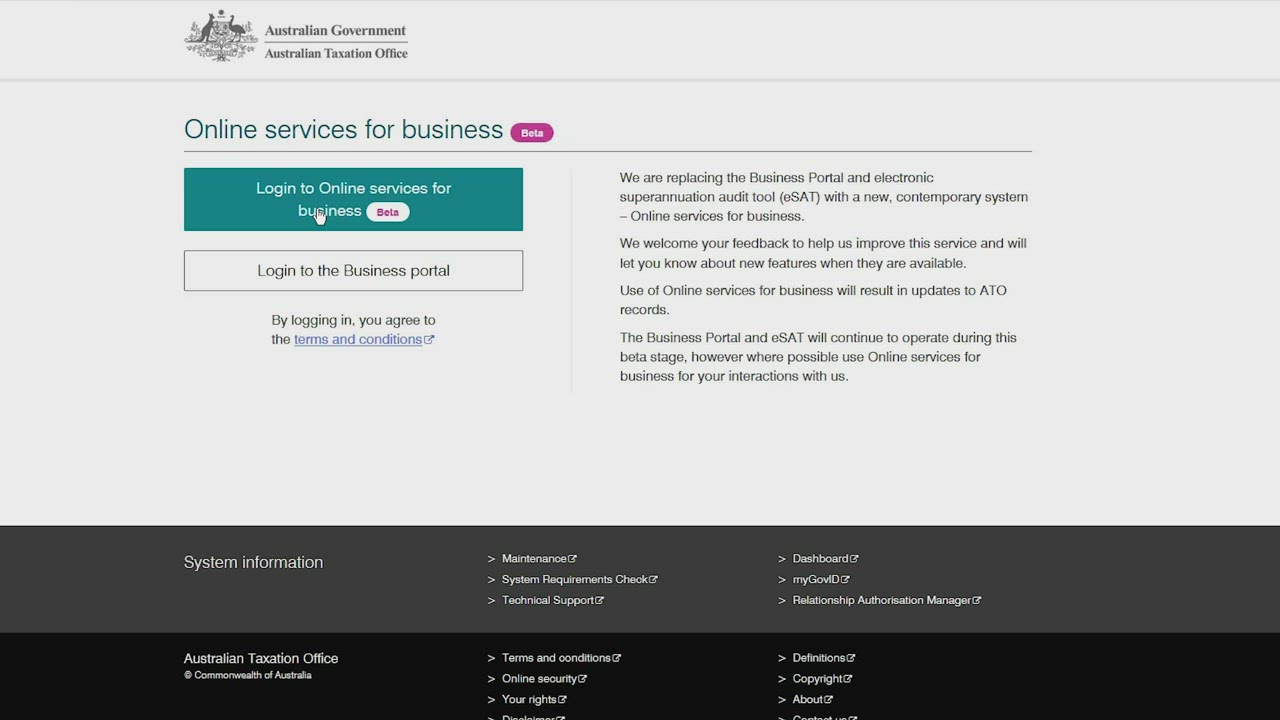Open the myGovID link

coord(815,580)
